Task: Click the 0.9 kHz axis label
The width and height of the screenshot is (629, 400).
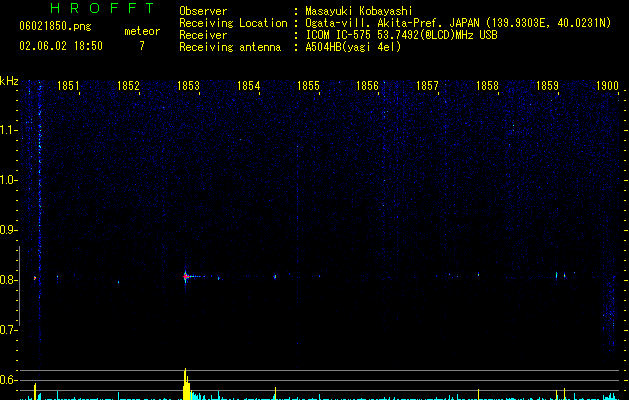Action: click(x=8, y=230)
